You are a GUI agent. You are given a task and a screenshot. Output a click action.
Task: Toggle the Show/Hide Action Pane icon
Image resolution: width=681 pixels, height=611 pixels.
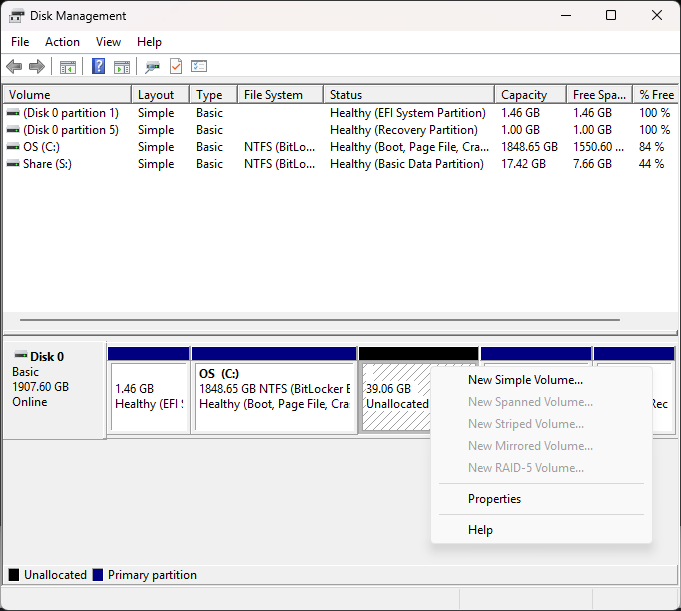[x=122, y=67]
